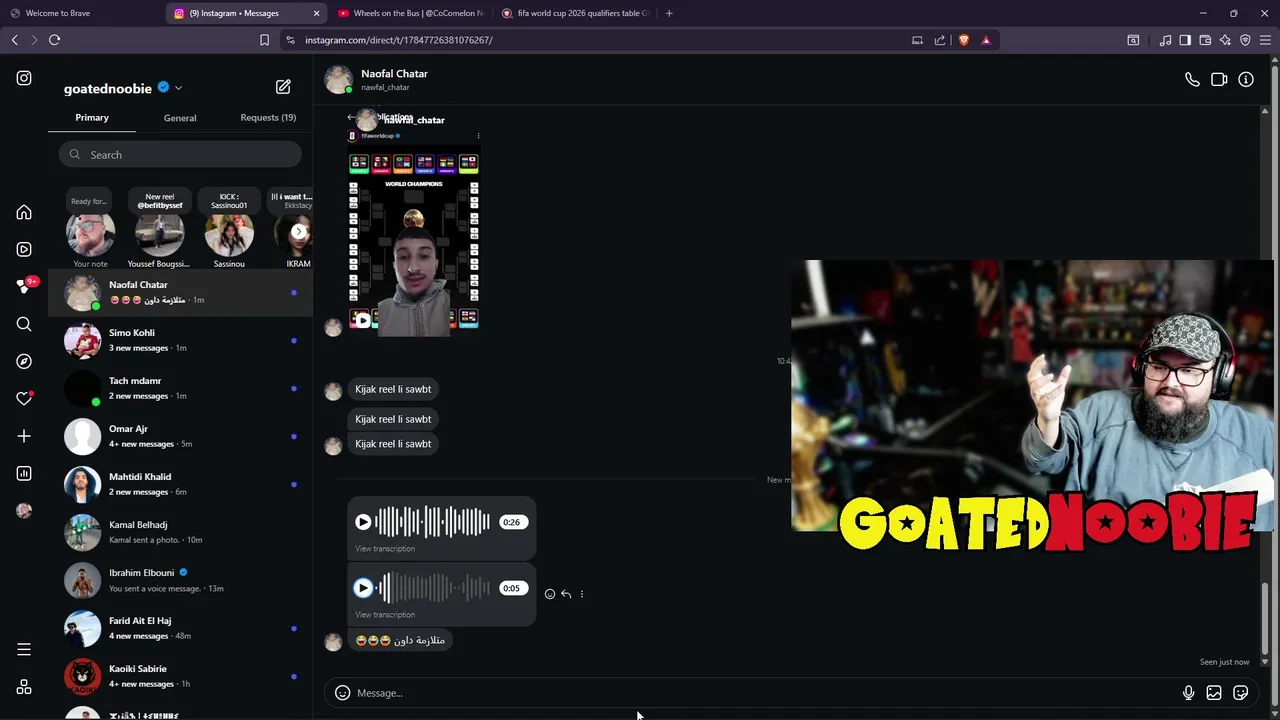Open Instagram logo home link
Viewport: 1280px width, 720px height.
[24, 78]
